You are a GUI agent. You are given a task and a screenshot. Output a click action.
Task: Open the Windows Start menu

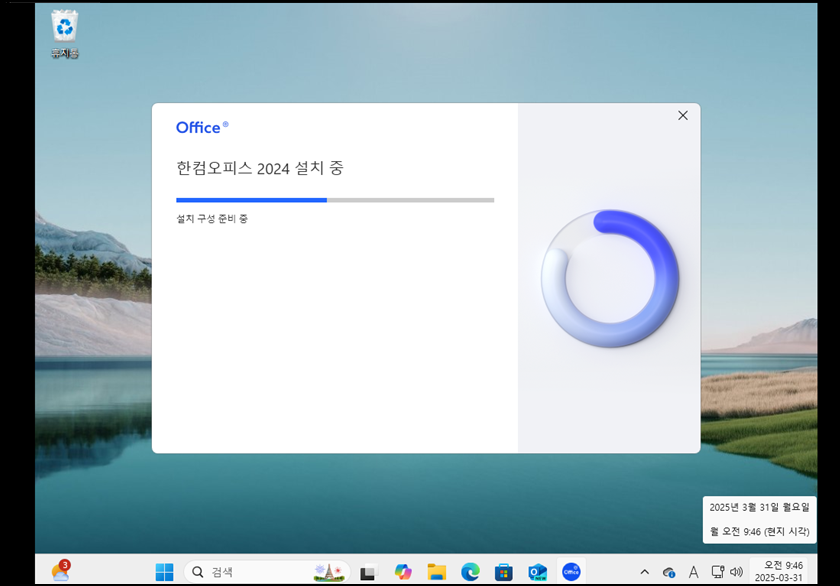tap(164, 572)
